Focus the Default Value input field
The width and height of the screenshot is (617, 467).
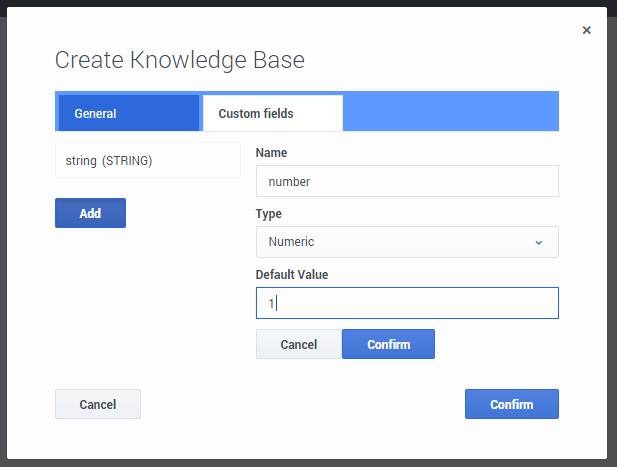pyautogui.click(x=406, y=303)
